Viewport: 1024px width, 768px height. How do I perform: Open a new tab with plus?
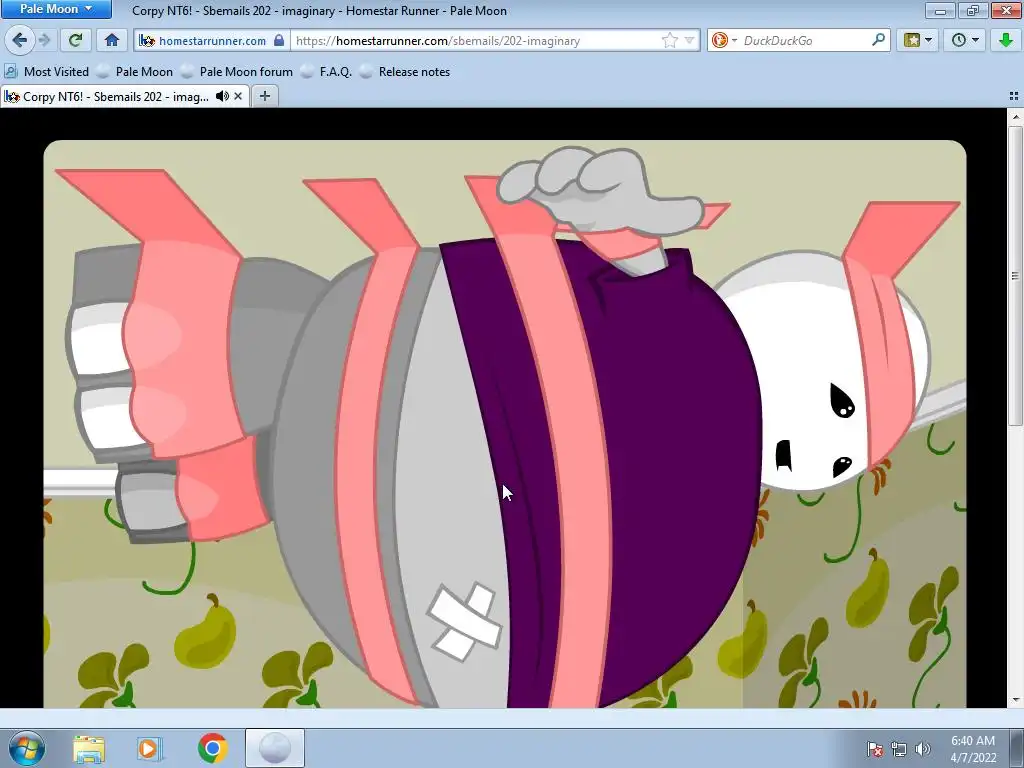coord(264,96)
